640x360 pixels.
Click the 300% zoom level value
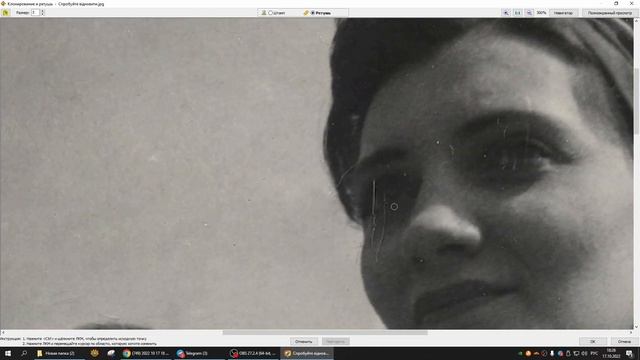(541, 13)
